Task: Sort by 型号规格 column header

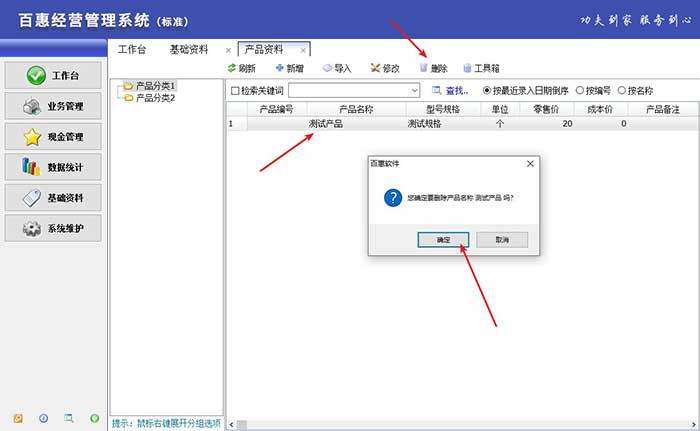Action: pyautogui.click(x=443, y=109)
